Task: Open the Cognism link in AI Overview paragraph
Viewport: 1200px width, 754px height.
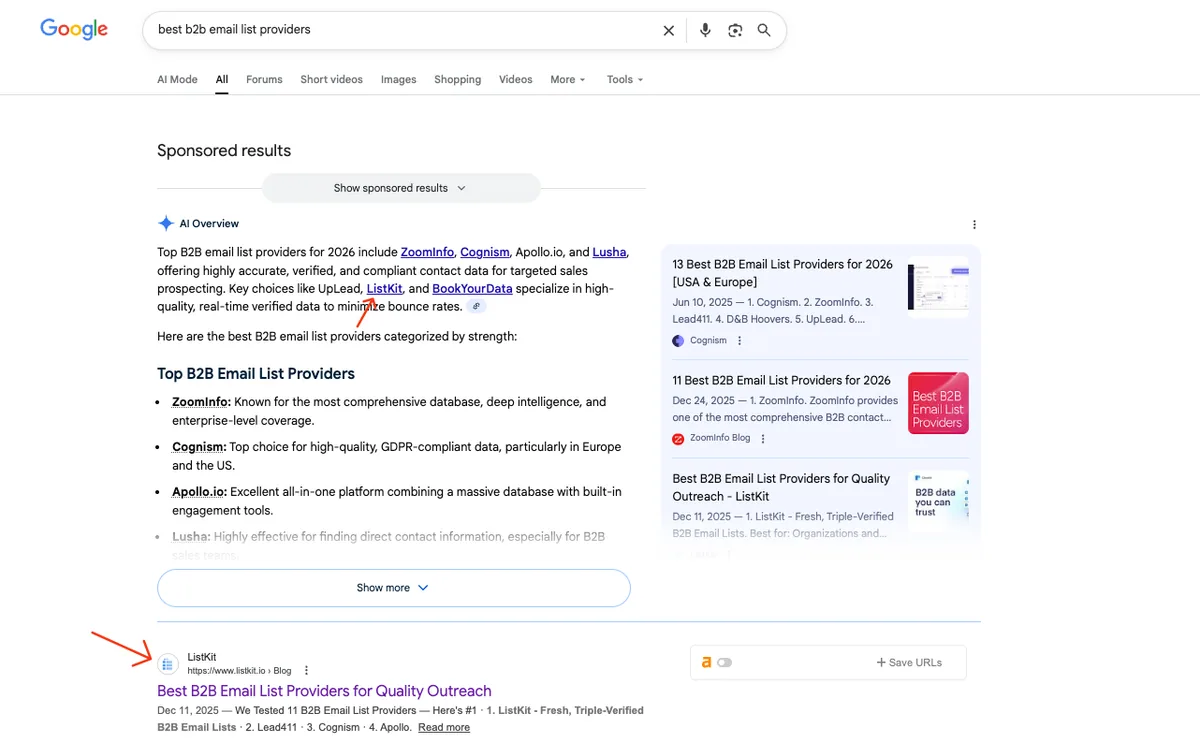Action: coord(485,252)
